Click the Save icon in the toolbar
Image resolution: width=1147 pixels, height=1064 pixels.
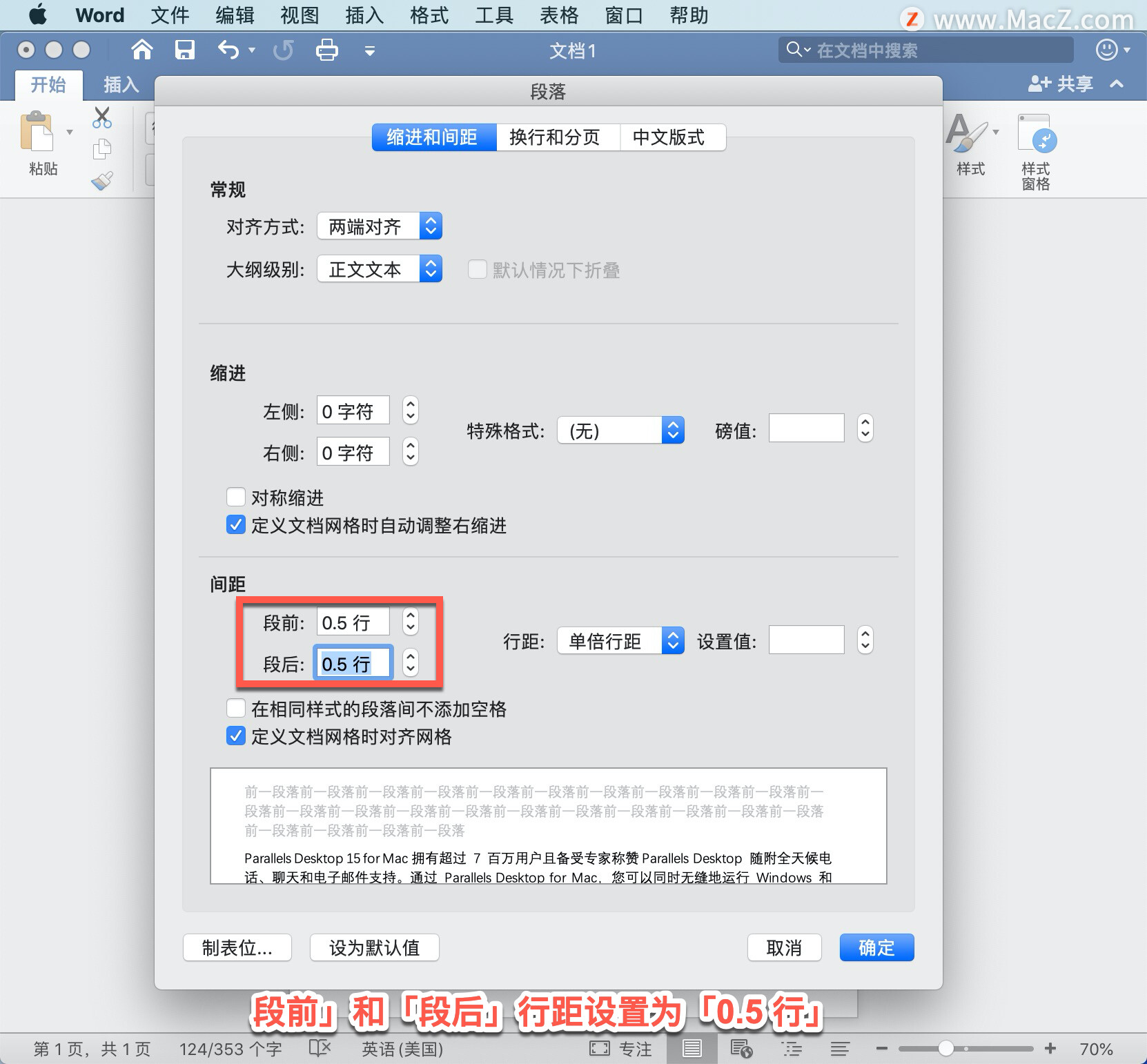coord(184,50)
